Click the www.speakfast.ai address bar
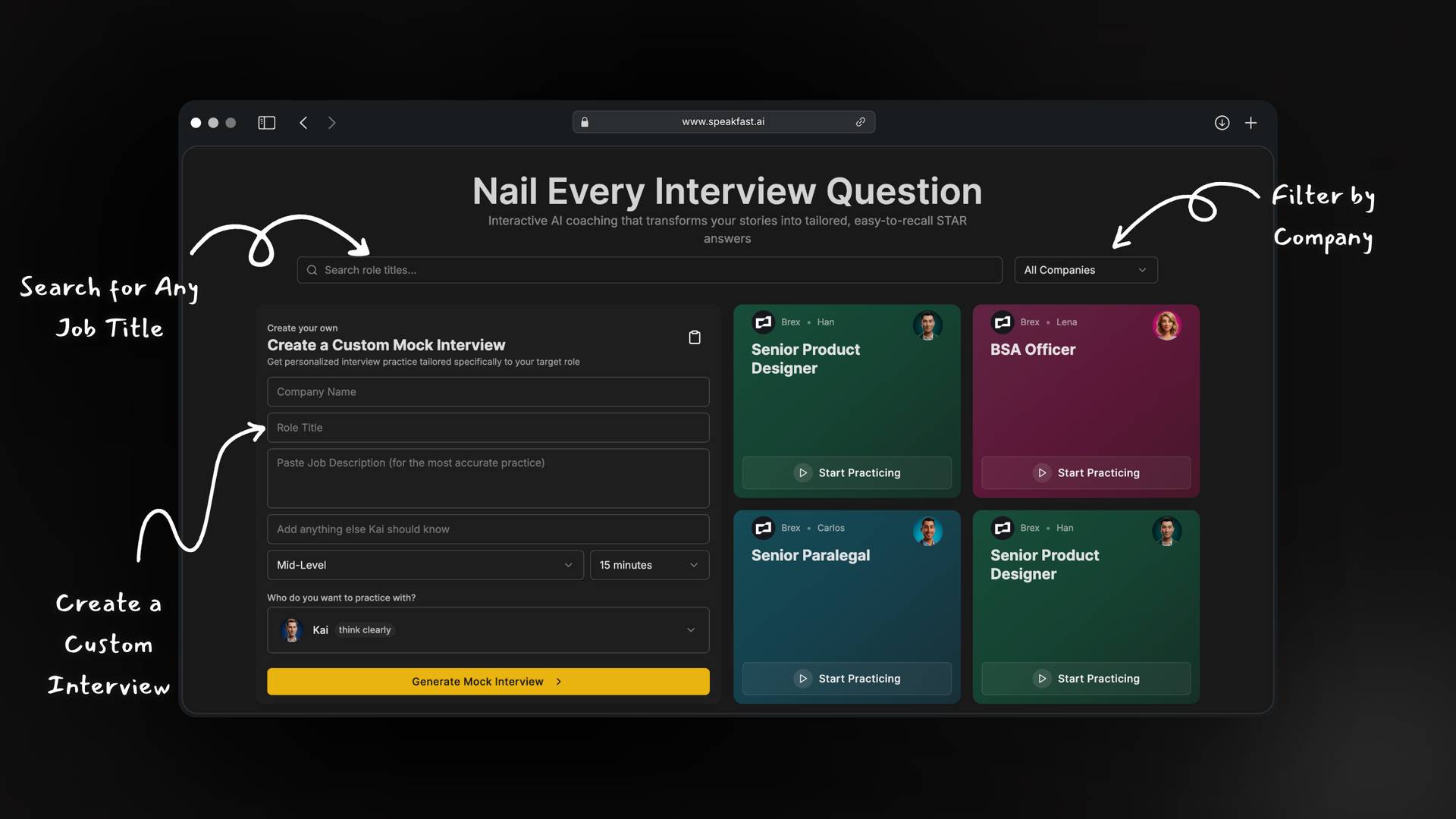 pyautogui.click(x=723, y=122)
